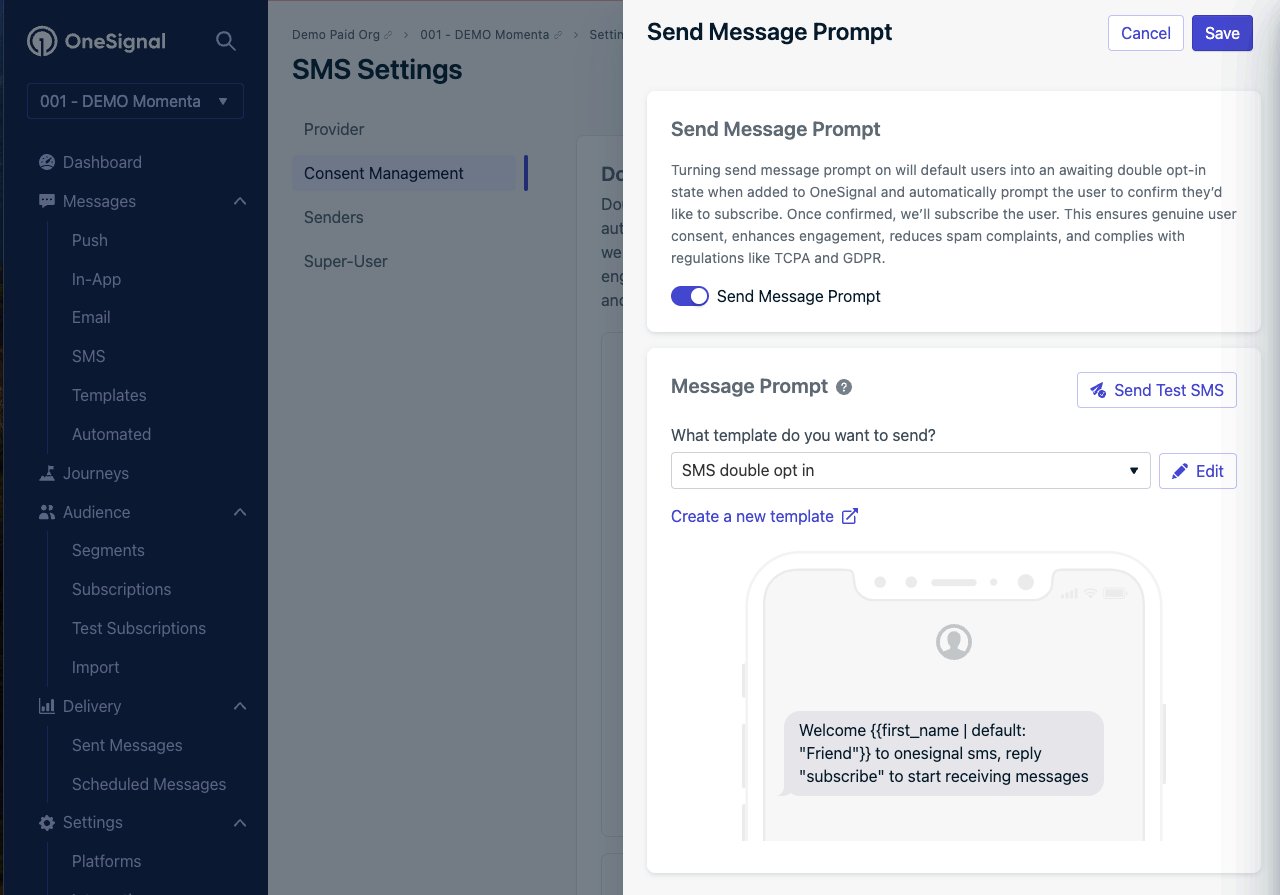This screenshot has height=895, width=1280.
Task: Click the Journeys label in sidebar
Action: (x=96, y=473)
